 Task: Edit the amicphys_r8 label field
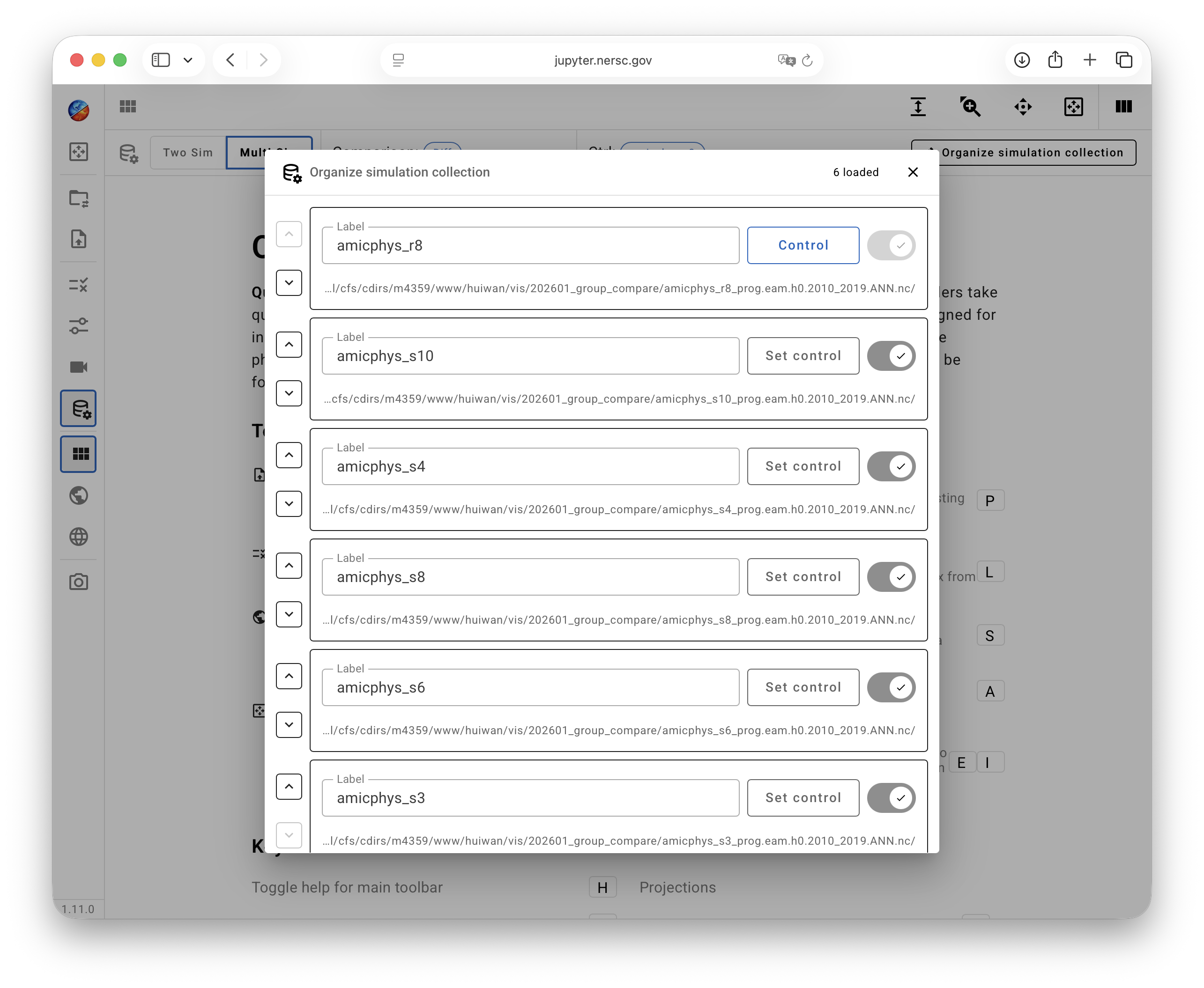[x=530, y=245]
